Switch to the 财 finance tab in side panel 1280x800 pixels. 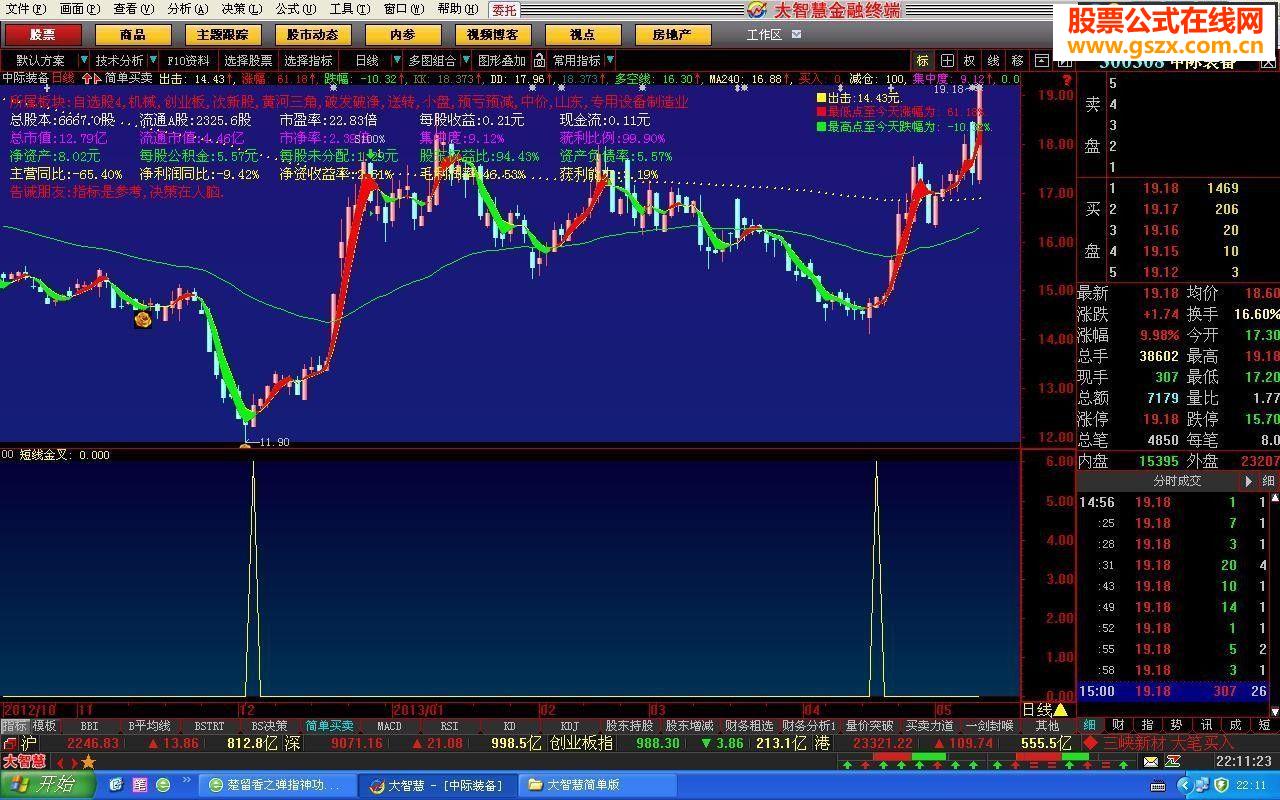tap(1118, 725)
